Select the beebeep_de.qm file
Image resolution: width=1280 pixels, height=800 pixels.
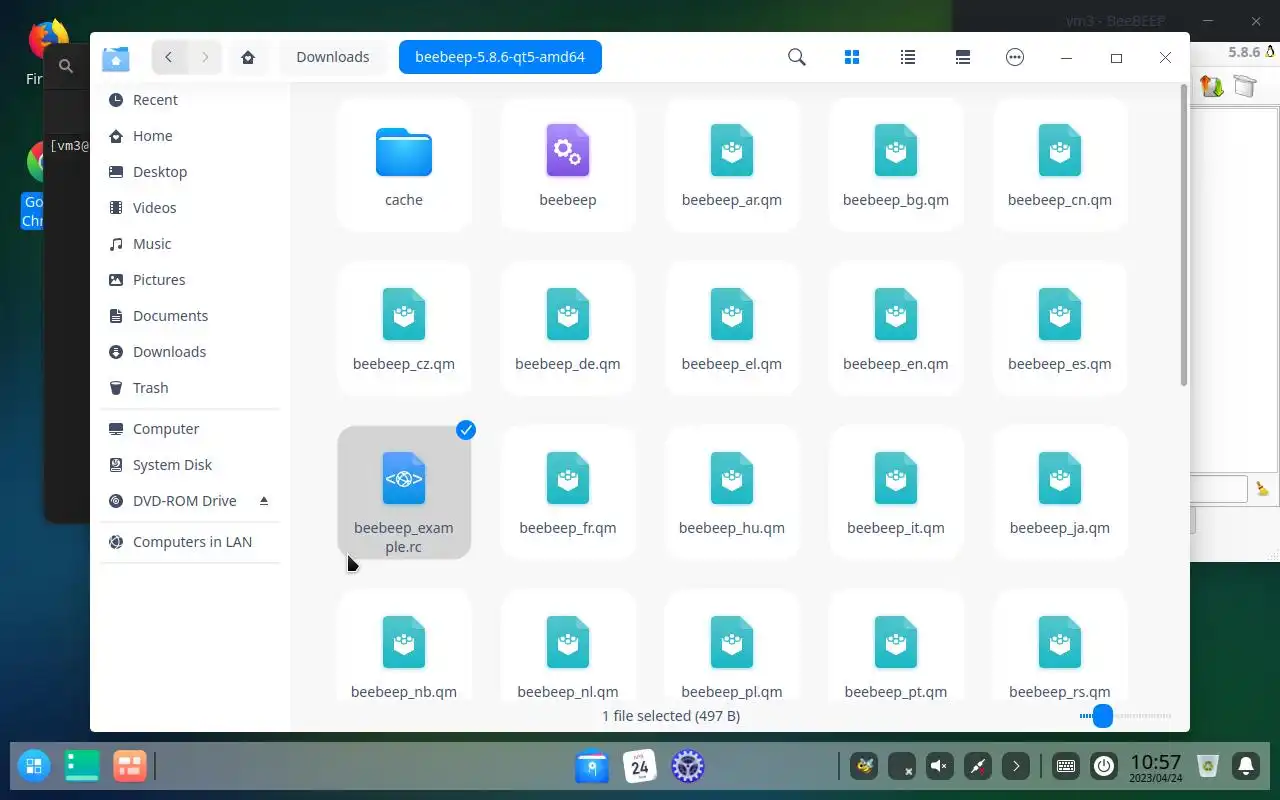click(x=568, y=329)
